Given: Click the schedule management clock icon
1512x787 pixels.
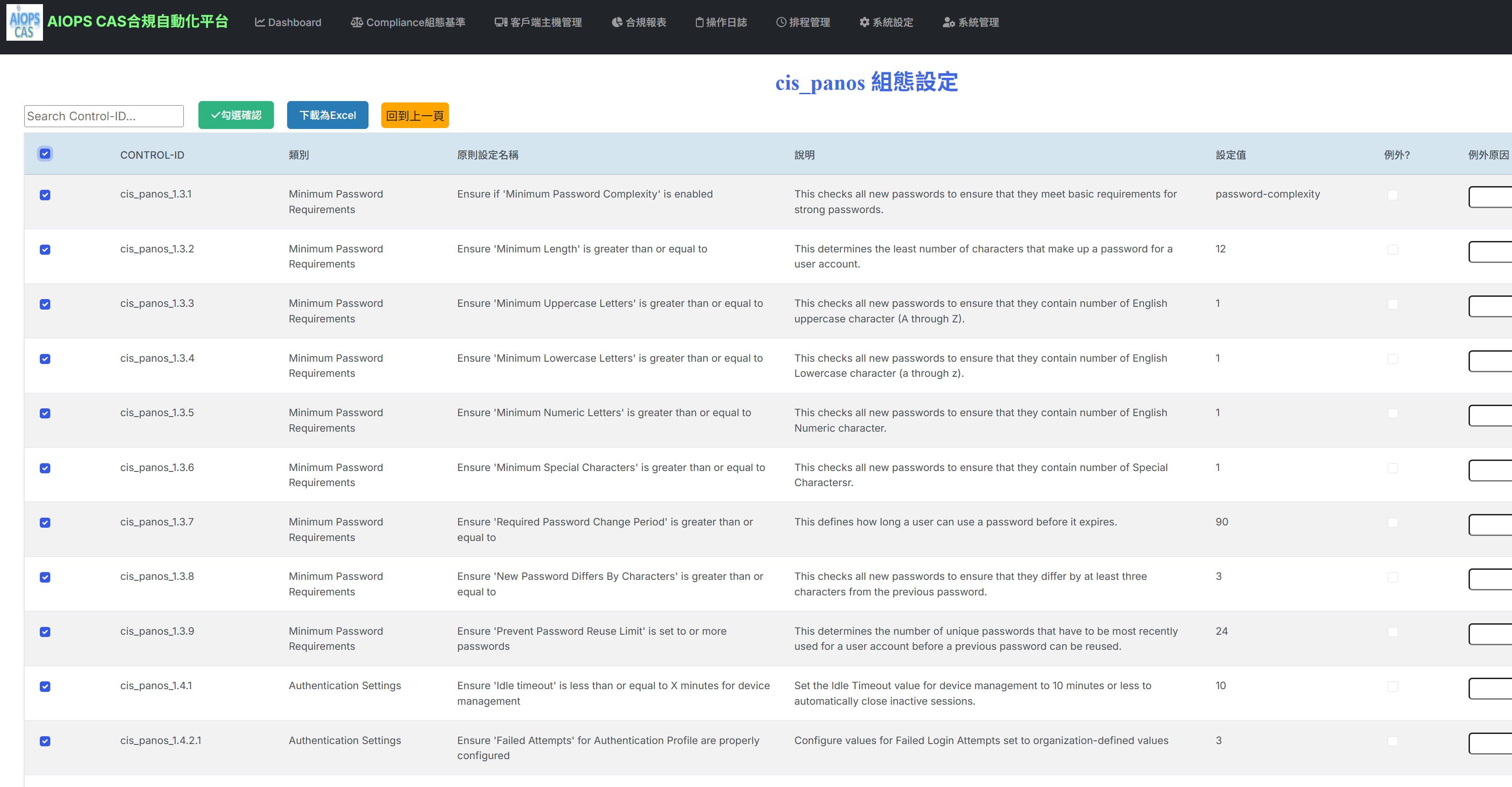Looking at the screenshot, I should click(780, 22).
